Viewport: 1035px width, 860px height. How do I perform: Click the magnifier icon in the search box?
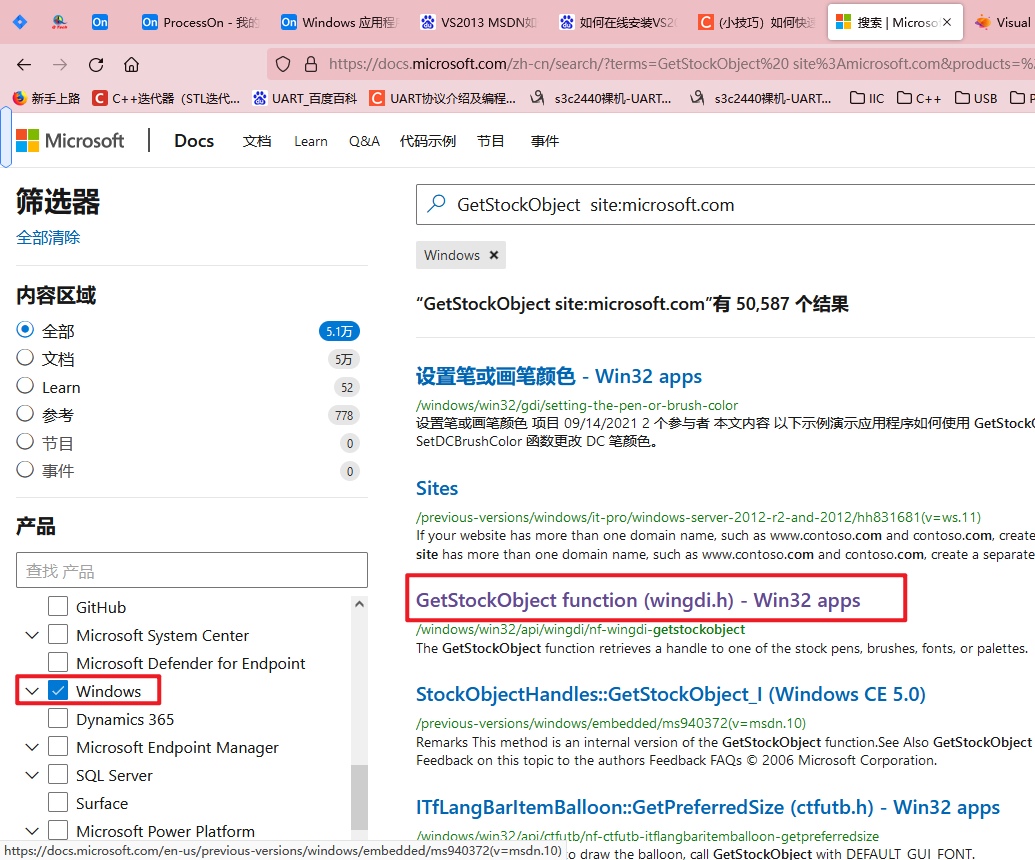tap(437, 204)
